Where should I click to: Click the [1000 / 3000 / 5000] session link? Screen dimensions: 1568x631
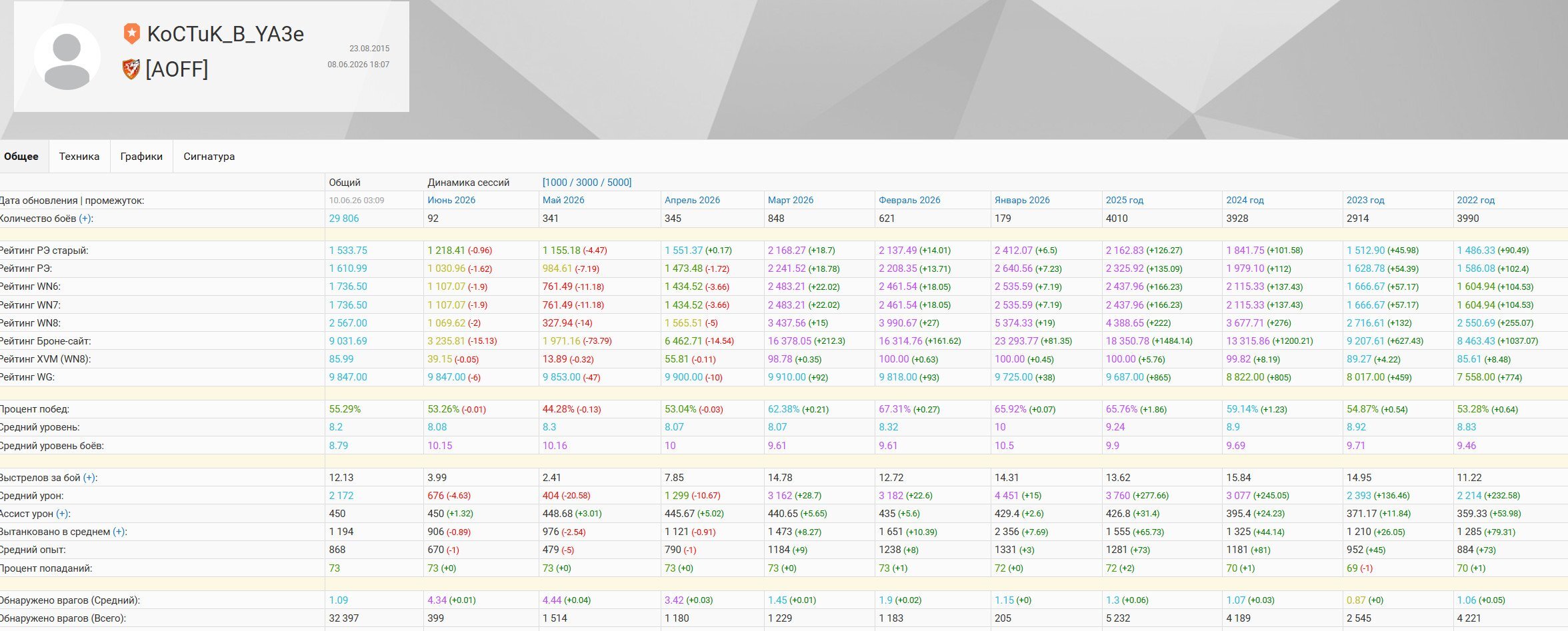(x=587, y=183)
